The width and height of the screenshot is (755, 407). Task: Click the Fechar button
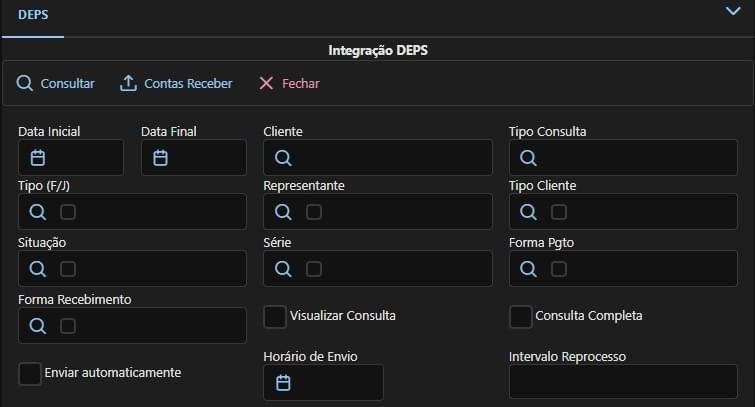289,84
